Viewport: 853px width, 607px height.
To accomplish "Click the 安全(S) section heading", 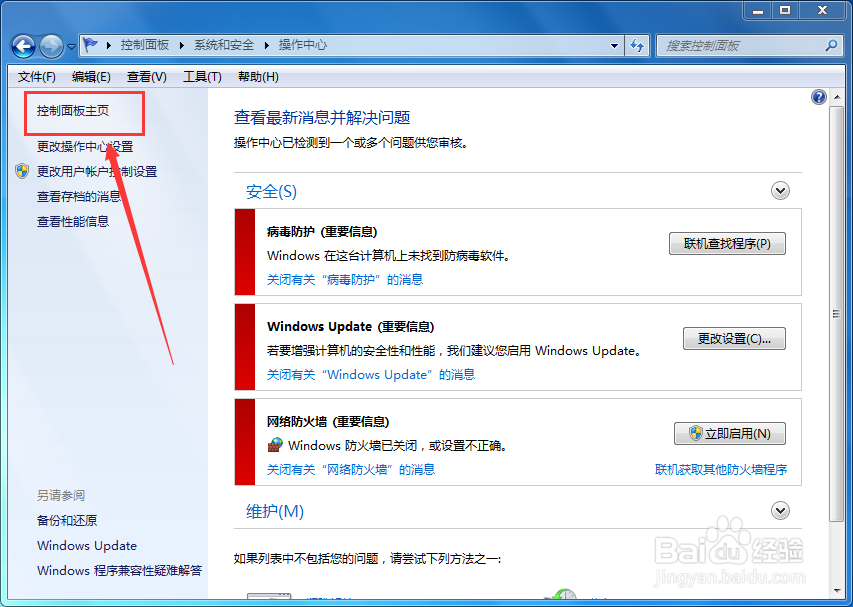I will (271, 191).
